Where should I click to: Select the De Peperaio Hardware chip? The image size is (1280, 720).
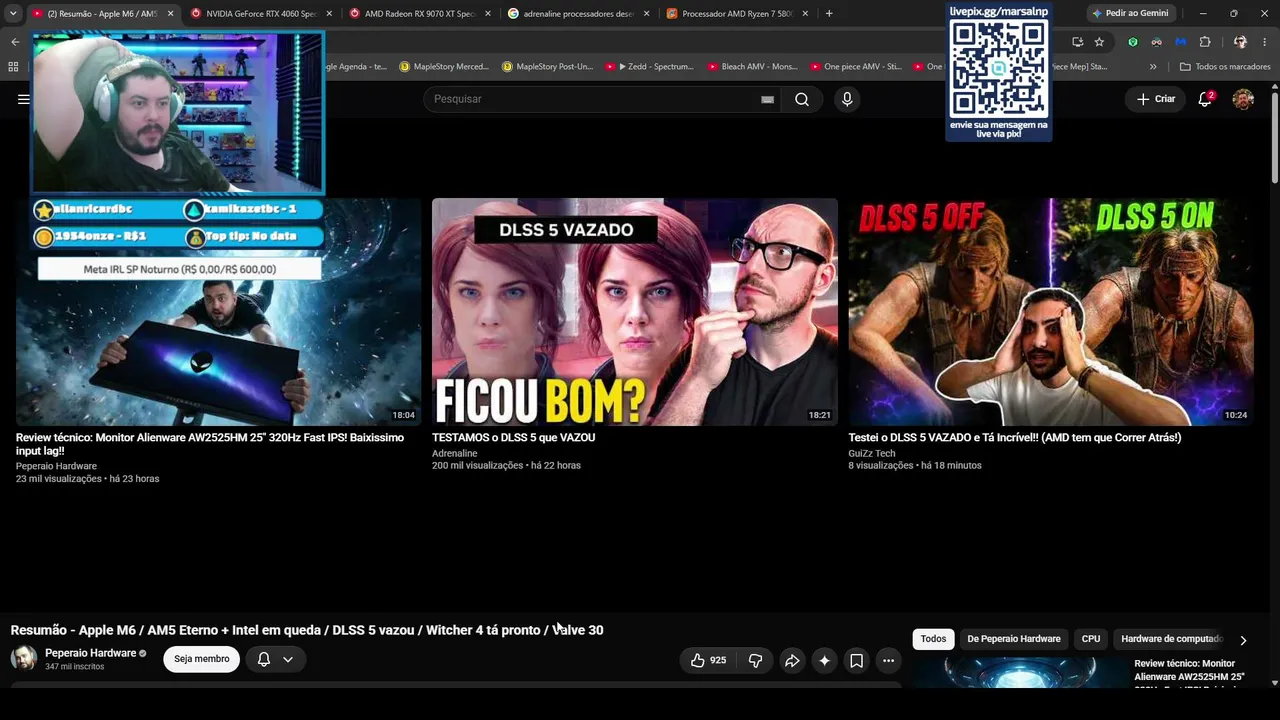pos(1014,639)
